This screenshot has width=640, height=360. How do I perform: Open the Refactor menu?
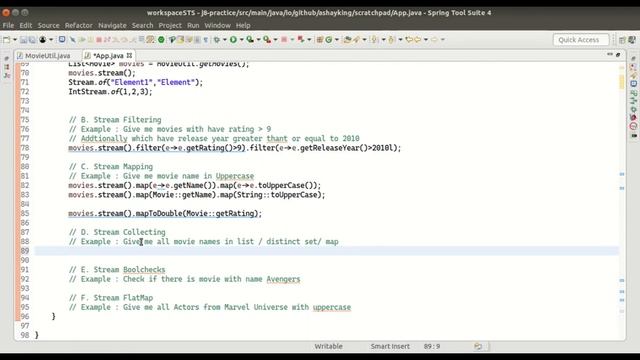[78, 25]
